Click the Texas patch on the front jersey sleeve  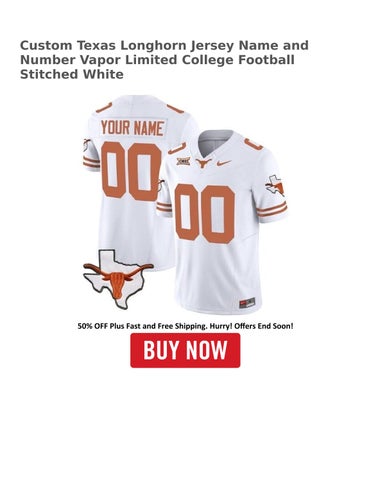coord(275,186)
